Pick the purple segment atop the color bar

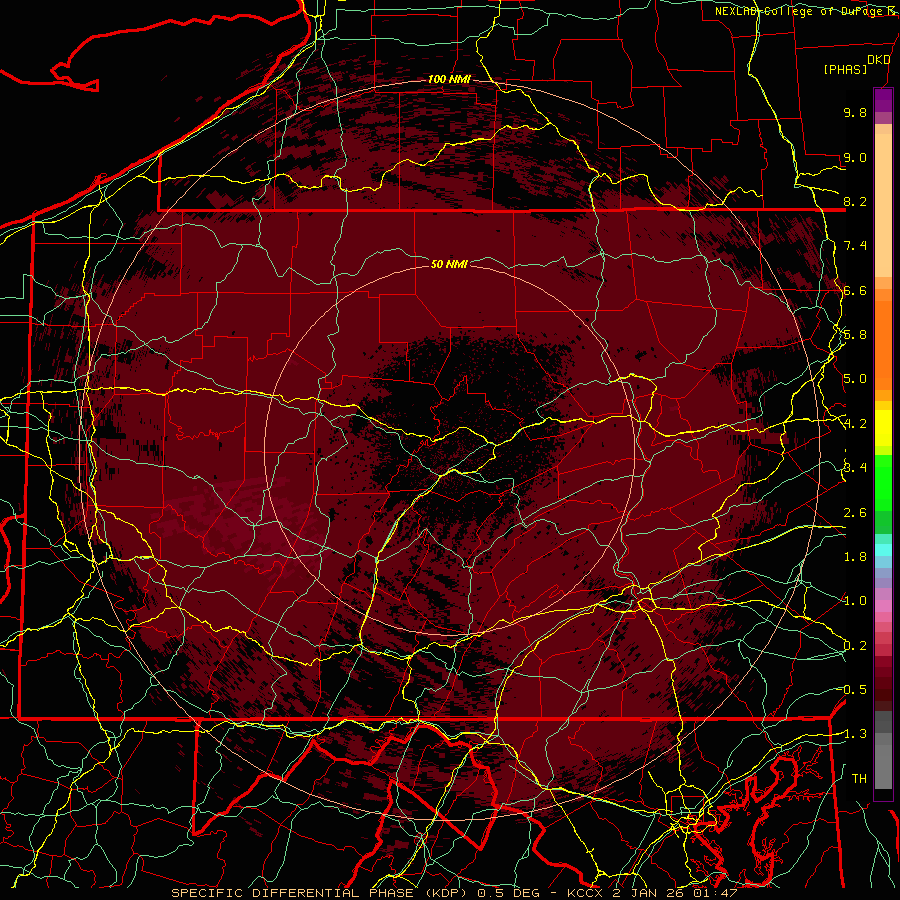[x=883, y=100]
